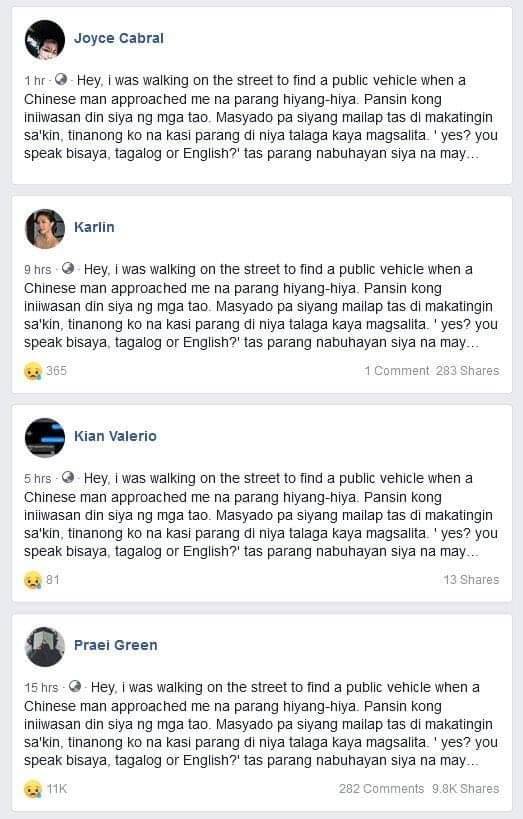Click the globe privacy icon on Joyce Cabral's post
Viewport: 523px width, 819px height.
click(x=61, y=79)
